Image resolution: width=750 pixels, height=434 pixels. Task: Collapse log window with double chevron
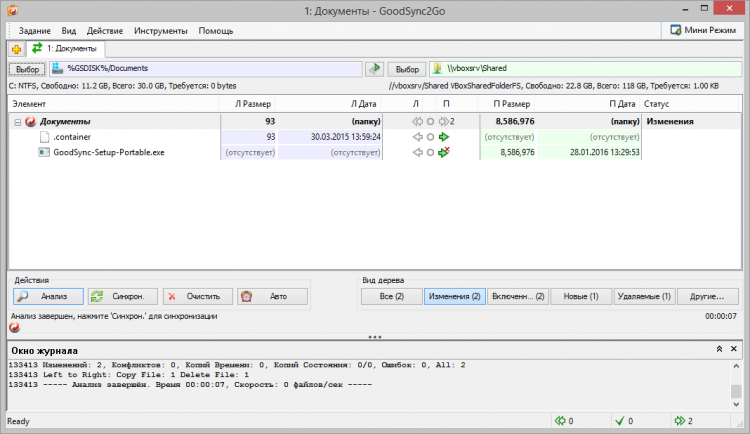pos(719,349)
